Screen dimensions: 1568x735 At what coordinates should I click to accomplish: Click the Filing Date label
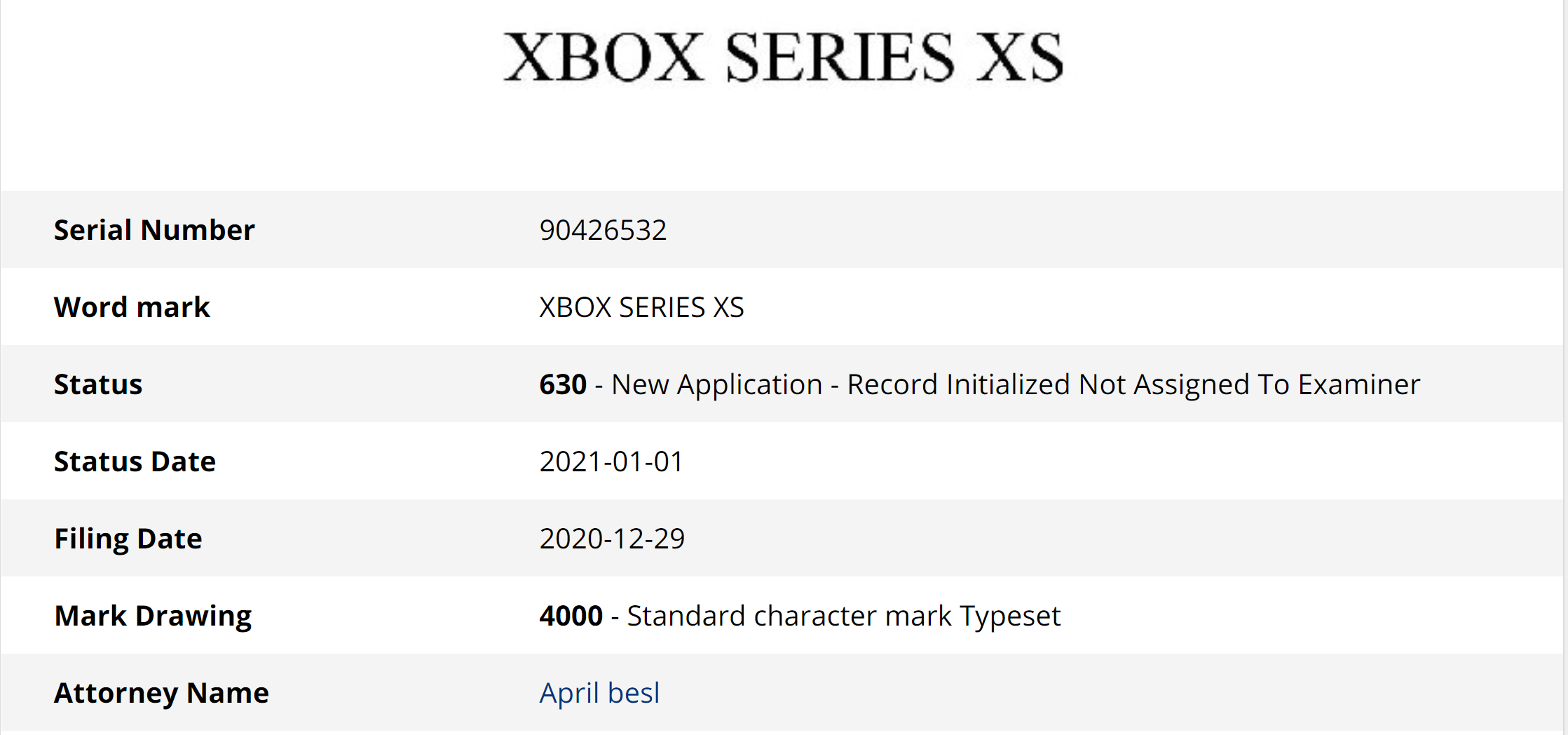(x=128, y=539)
